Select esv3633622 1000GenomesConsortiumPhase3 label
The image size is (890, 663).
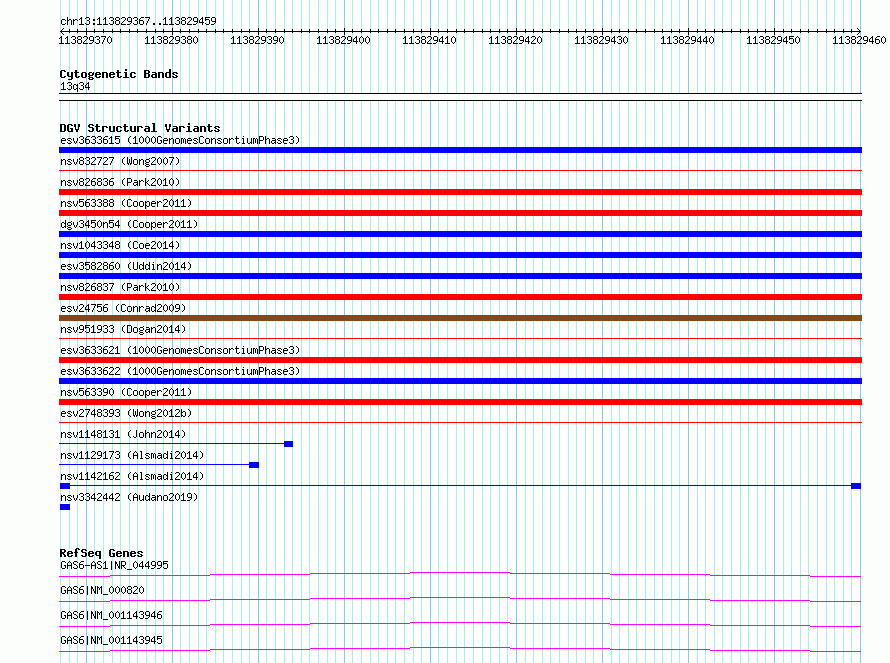[180, 371]
